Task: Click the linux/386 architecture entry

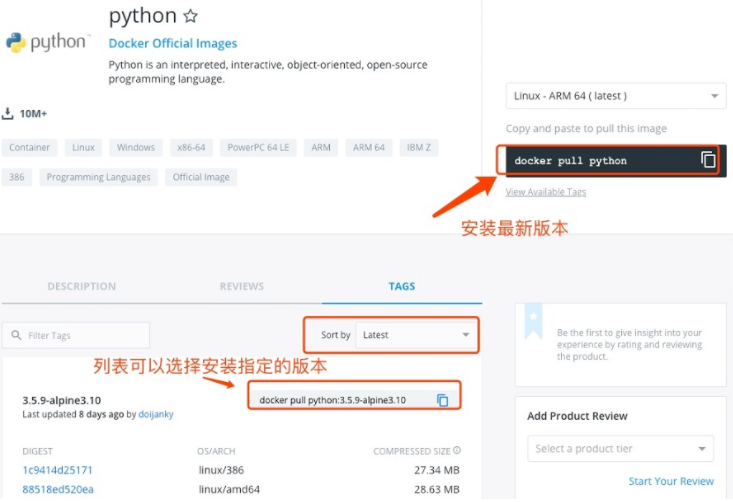Action: tap(221, 470)
